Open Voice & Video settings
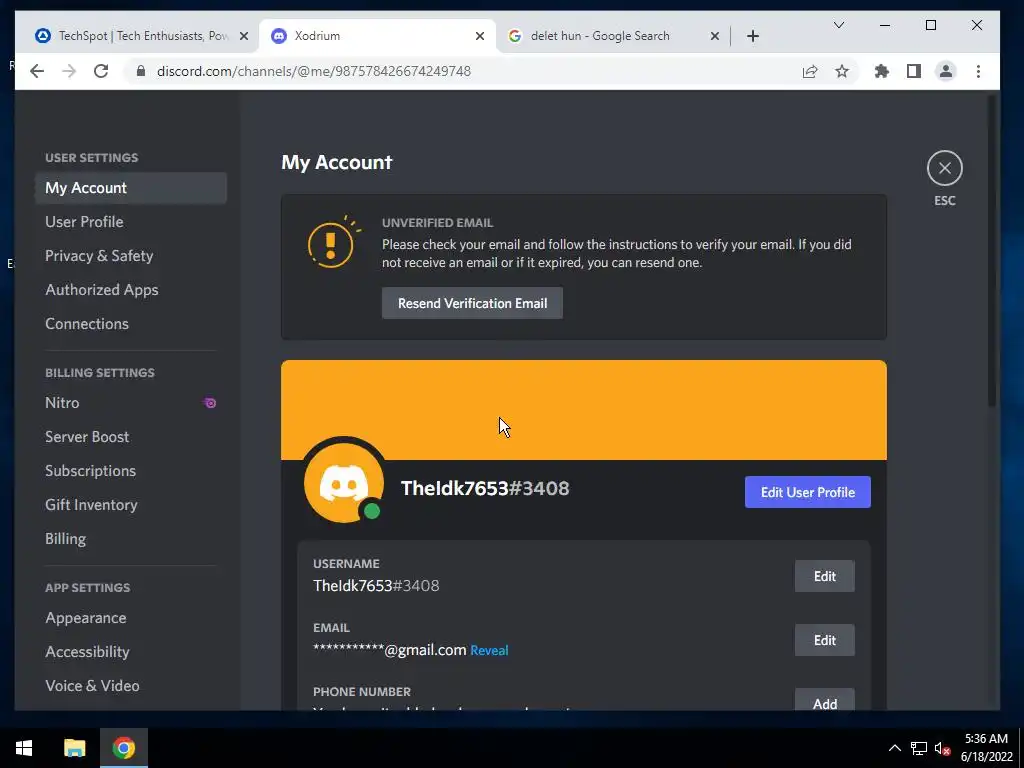This screenshot has width=1024, height=768. pyautogui.click(x=131, y=686)
